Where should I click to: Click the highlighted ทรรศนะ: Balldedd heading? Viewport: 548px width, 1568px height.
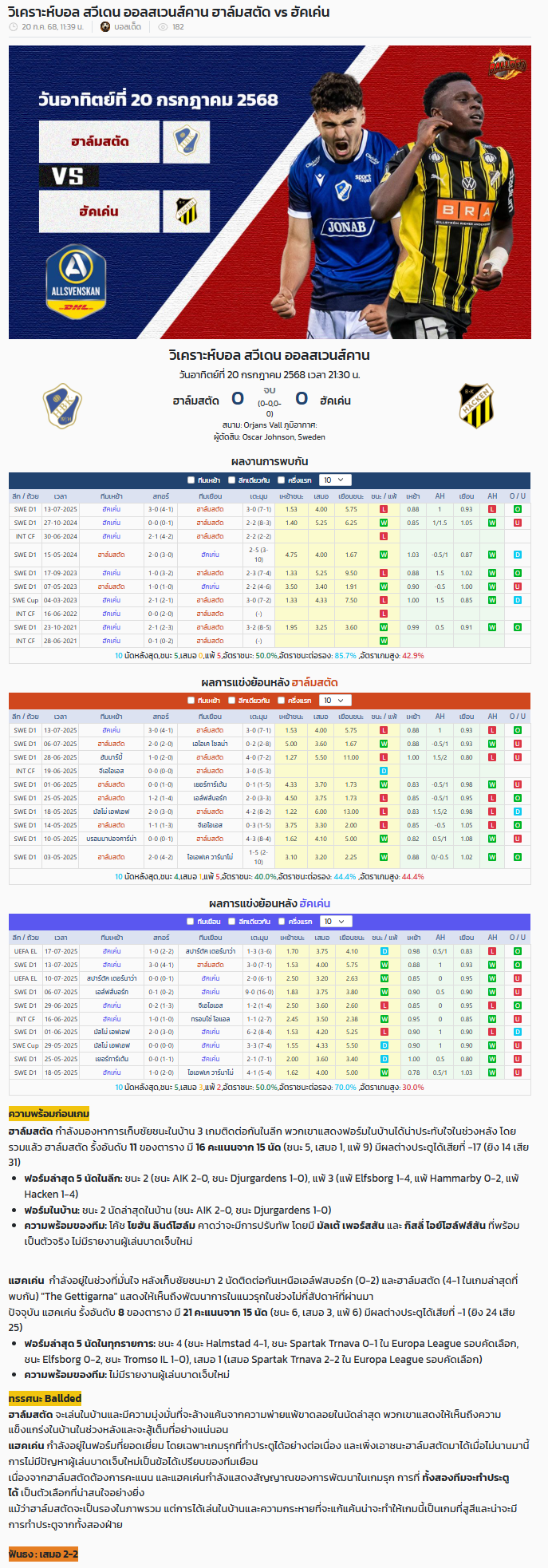click(x=45, y=1399)
